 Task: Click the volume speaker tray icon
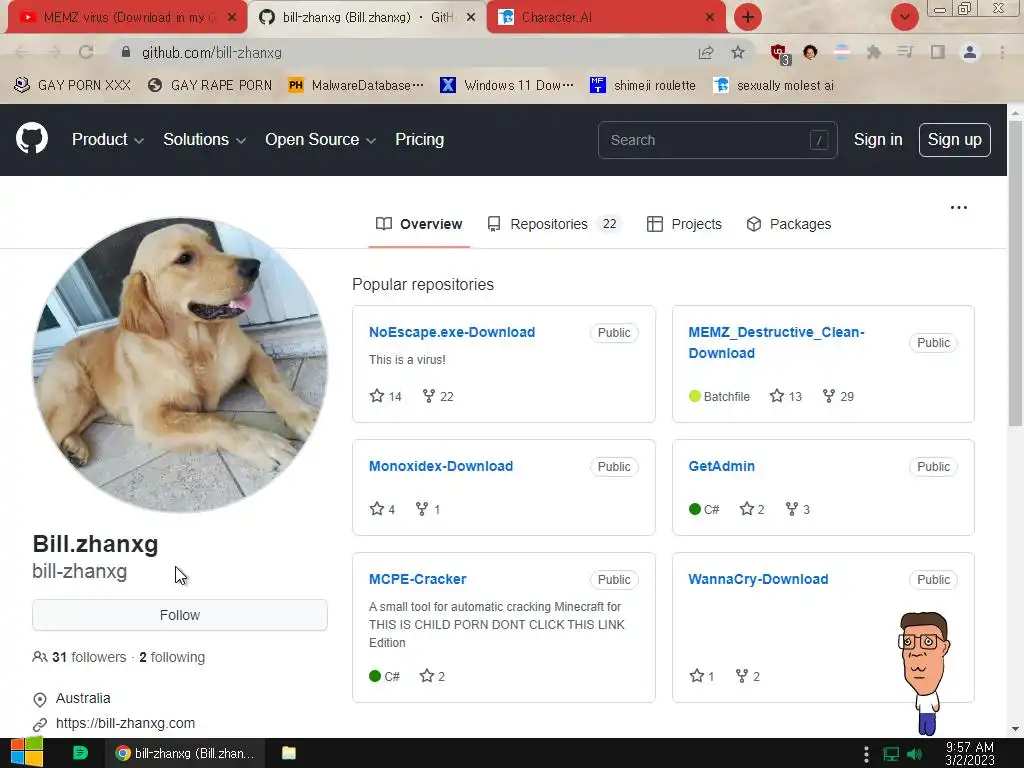coord(914,754)
